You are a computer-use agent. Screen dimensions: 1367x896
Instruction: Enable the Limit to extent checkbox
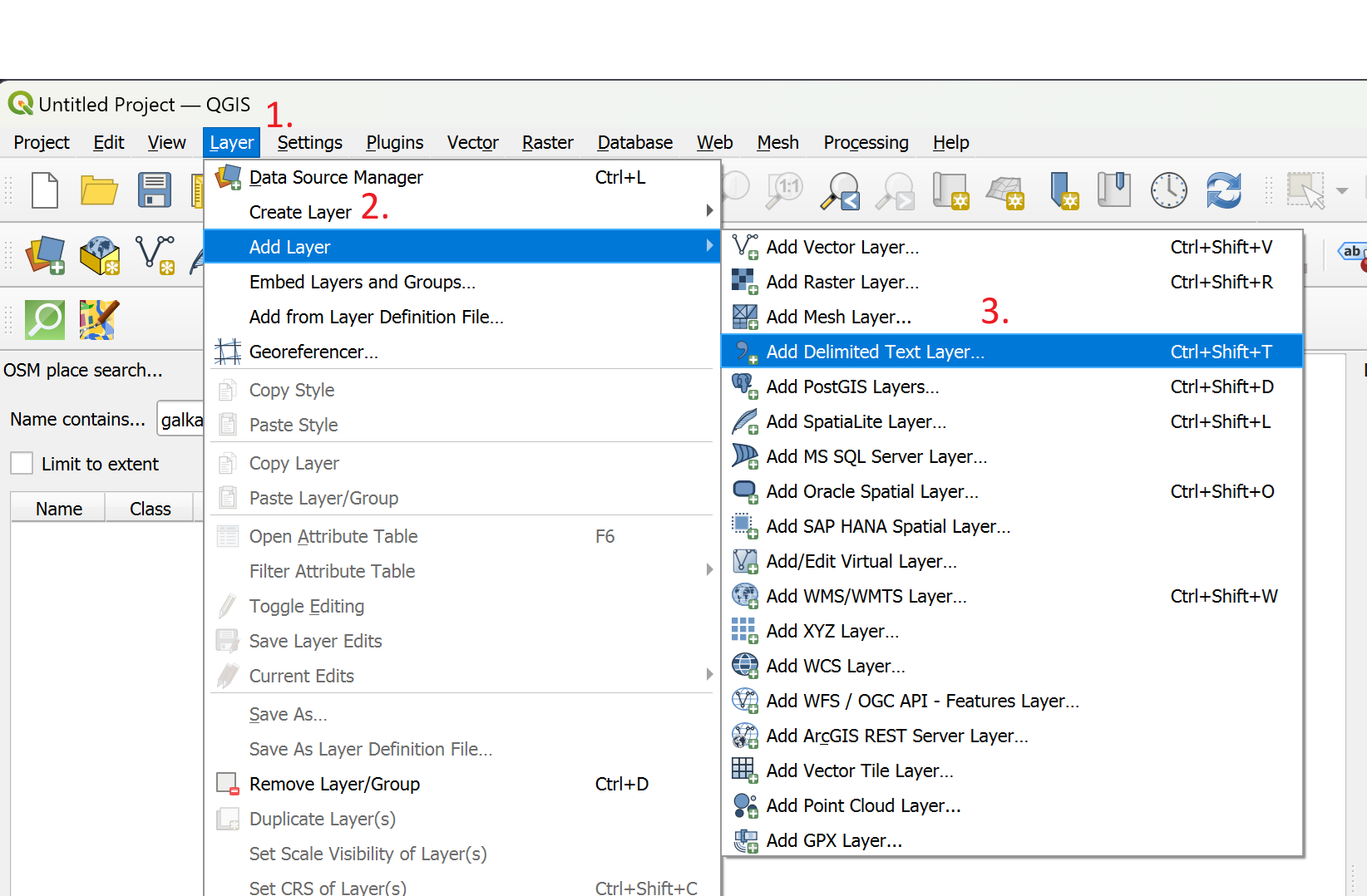coord(22,464)
